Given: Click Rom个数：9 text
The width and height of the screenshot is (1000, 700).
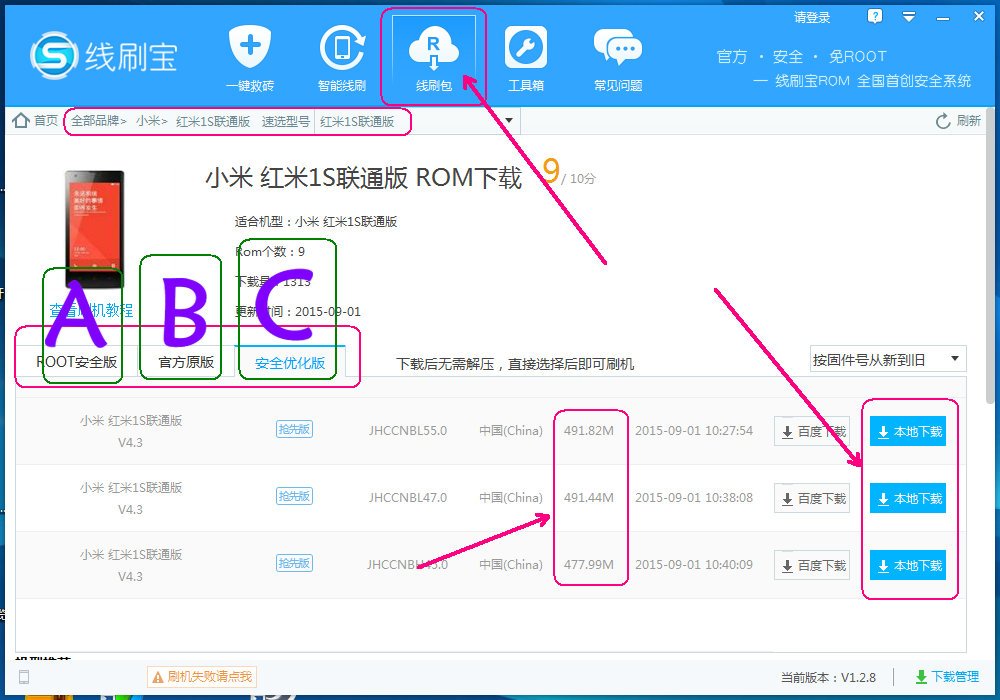Looking at the screenshot, I should (270, 252).
